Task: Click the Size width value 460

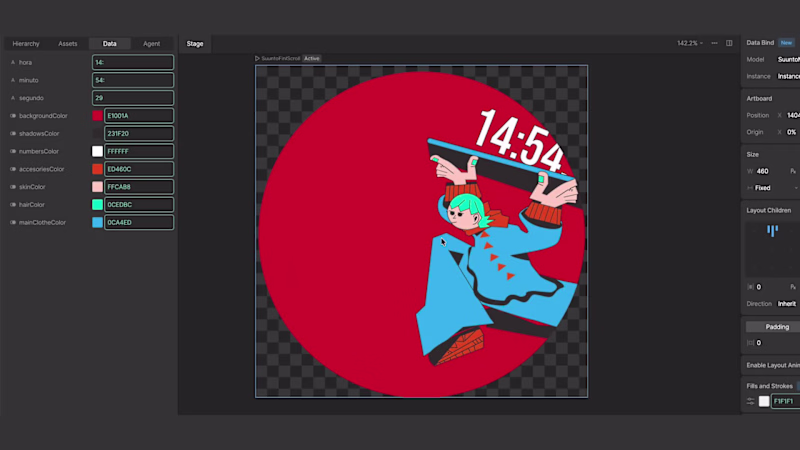Action: (x=763, y=171)
